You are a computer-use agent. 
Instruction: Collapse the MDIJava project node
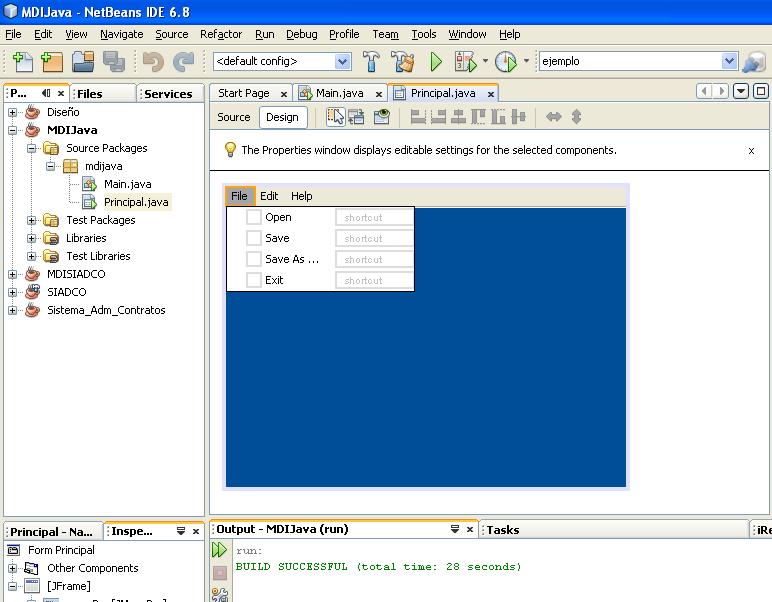[x=13, y=130]
